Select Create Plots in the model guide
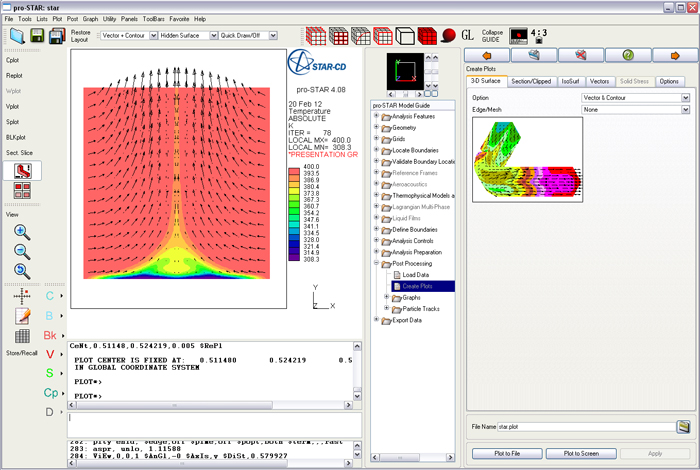 tap(423, 286)
